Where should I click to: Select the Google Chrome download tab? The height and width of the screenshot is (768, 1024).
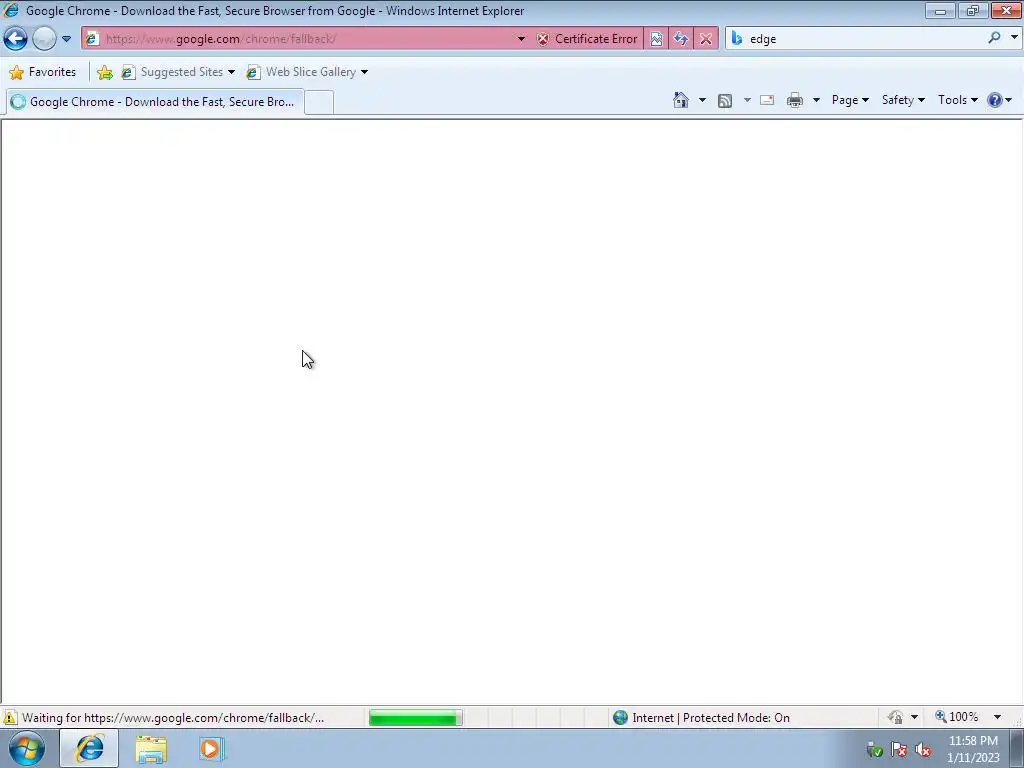point(155,102)
